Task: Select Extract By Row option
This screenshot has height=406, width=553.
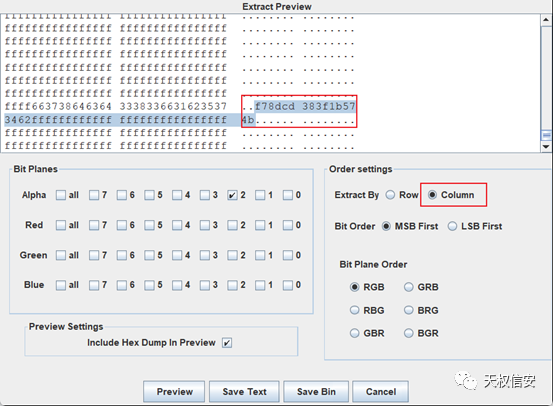Action: [x=390, y=195]
